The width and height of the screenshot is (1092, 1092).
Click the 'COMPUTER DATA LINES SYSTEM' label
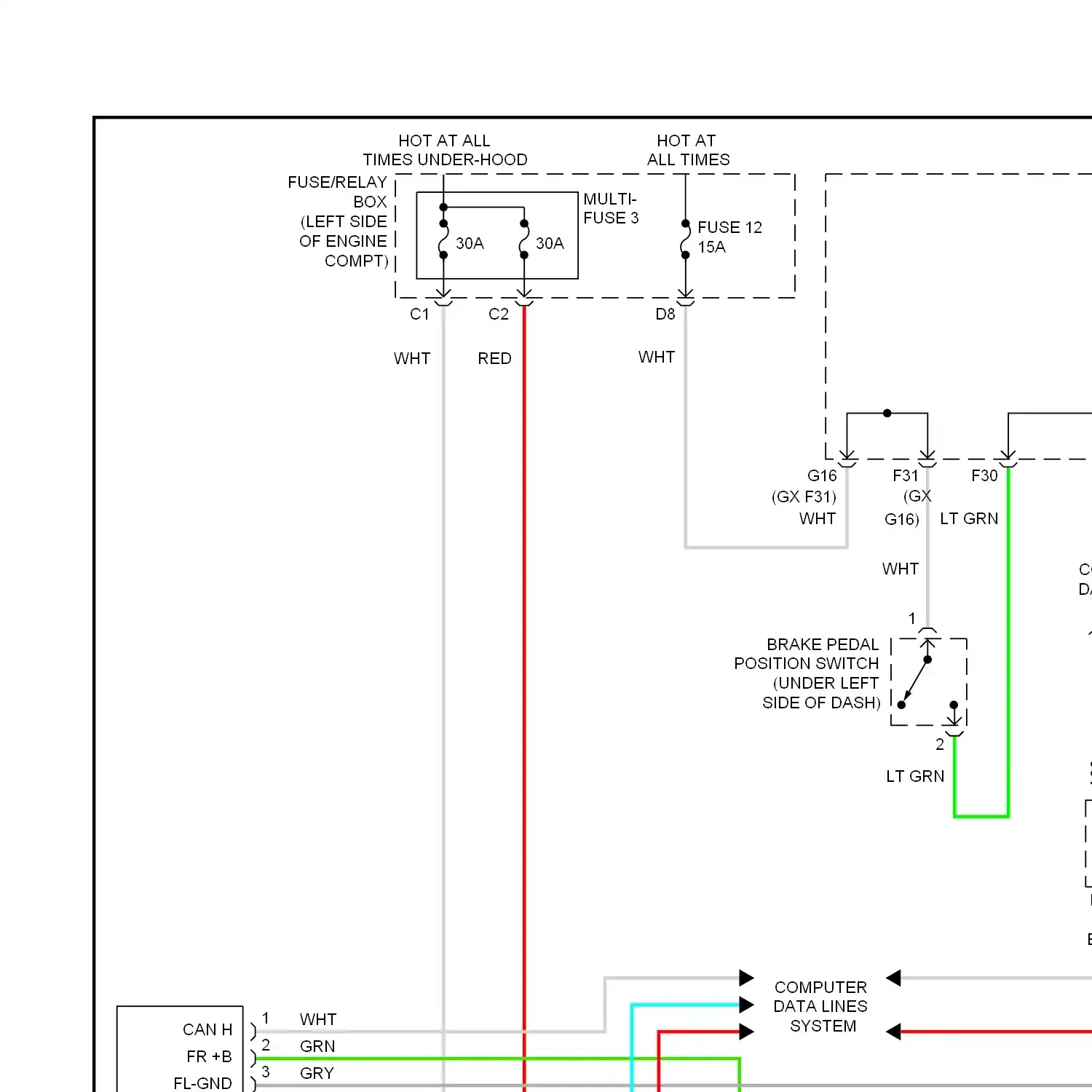click(x=821, y=1007)
